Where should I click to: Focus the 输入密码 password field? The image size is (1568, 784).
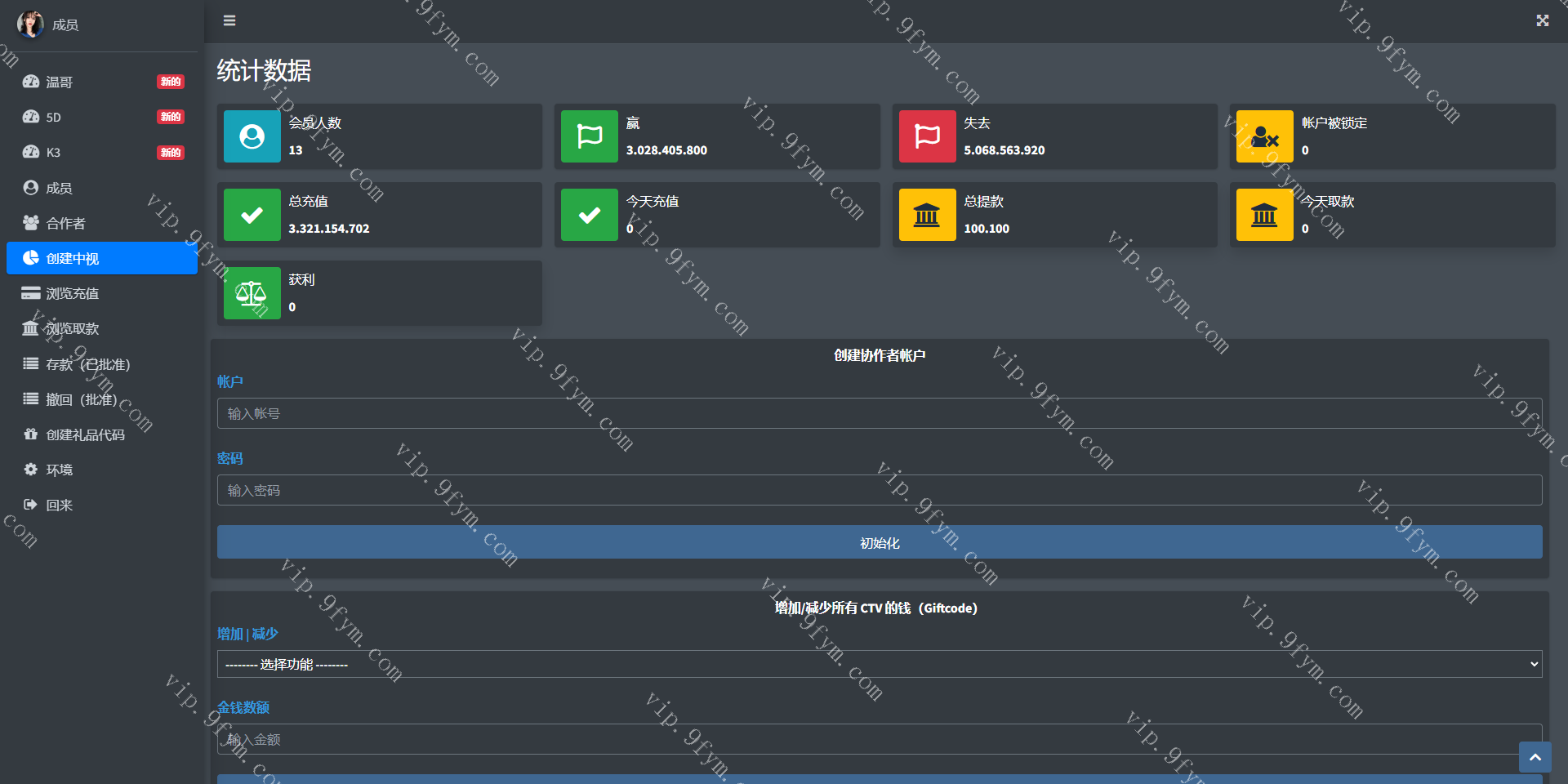(879, 490)
